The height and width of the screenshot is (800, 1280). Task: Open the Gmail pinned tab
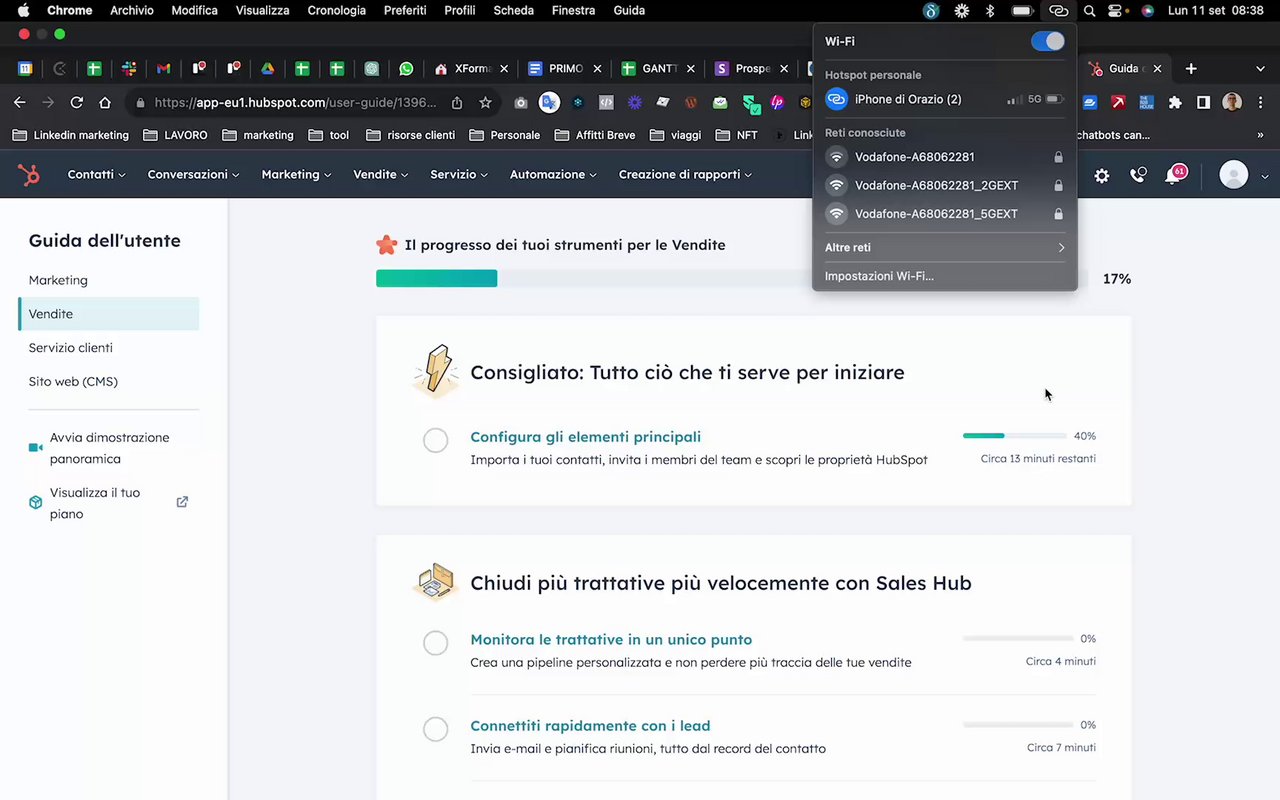(163, 69)
